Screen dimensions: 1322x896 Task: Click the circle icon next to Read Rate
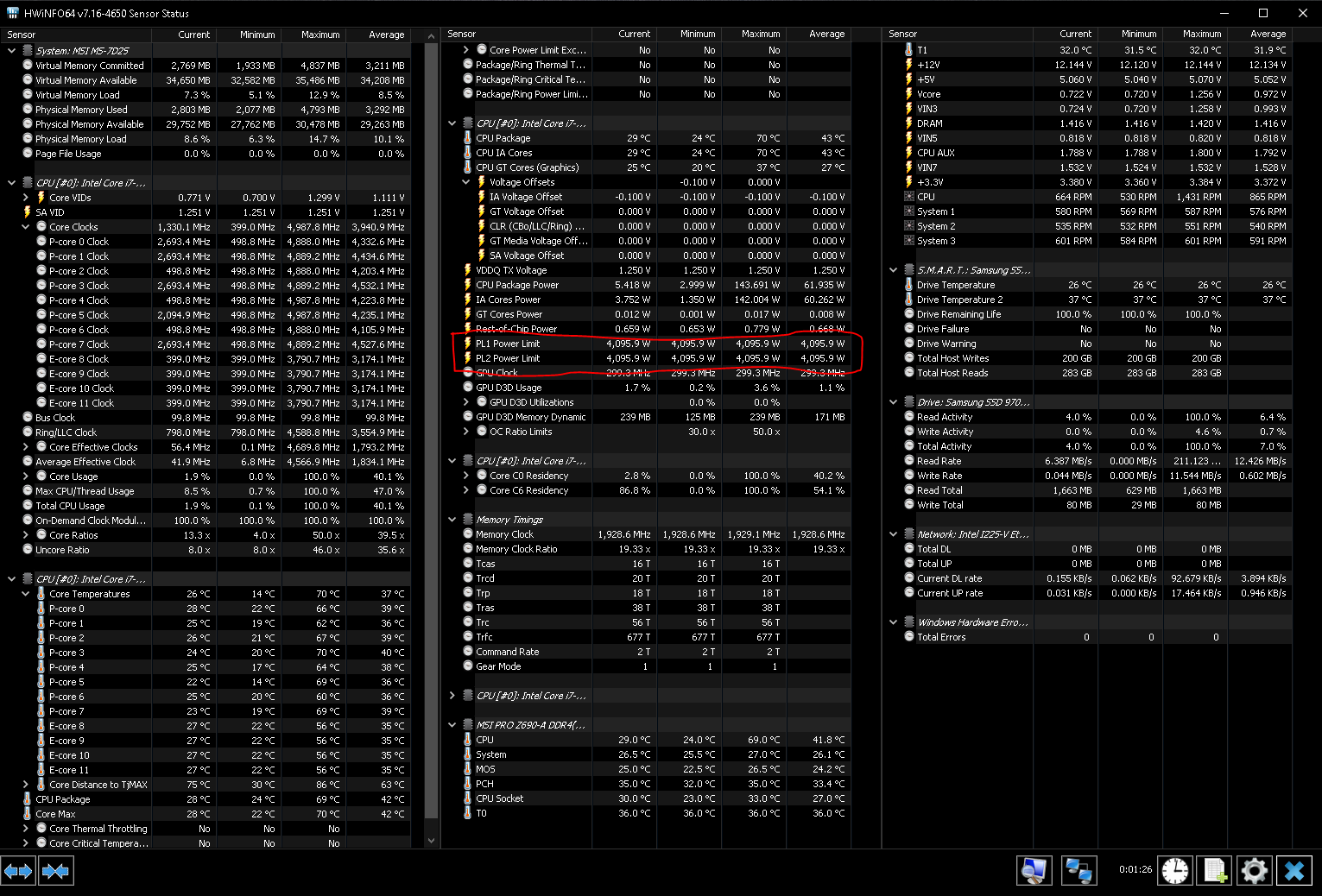pyautogui.click(x=908, y=461)
